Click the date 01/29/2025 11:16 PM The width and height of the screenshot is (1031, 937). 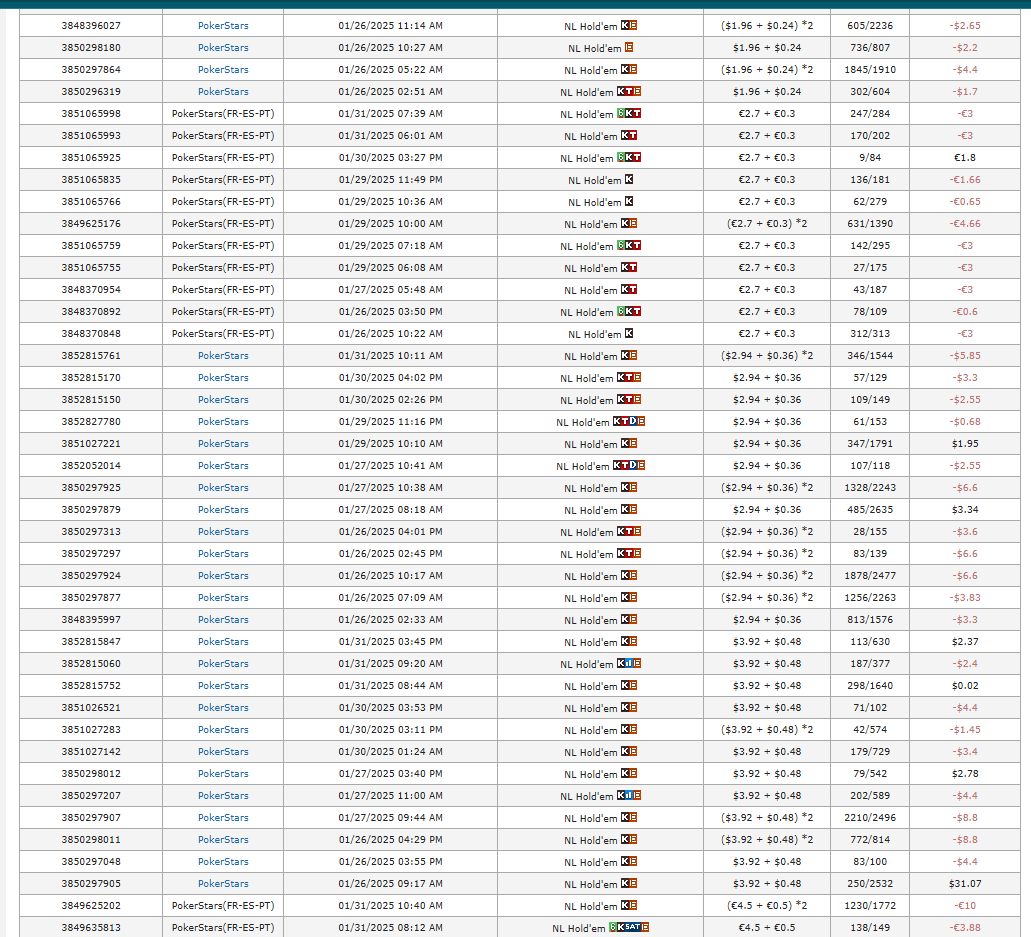click(391, 421)
